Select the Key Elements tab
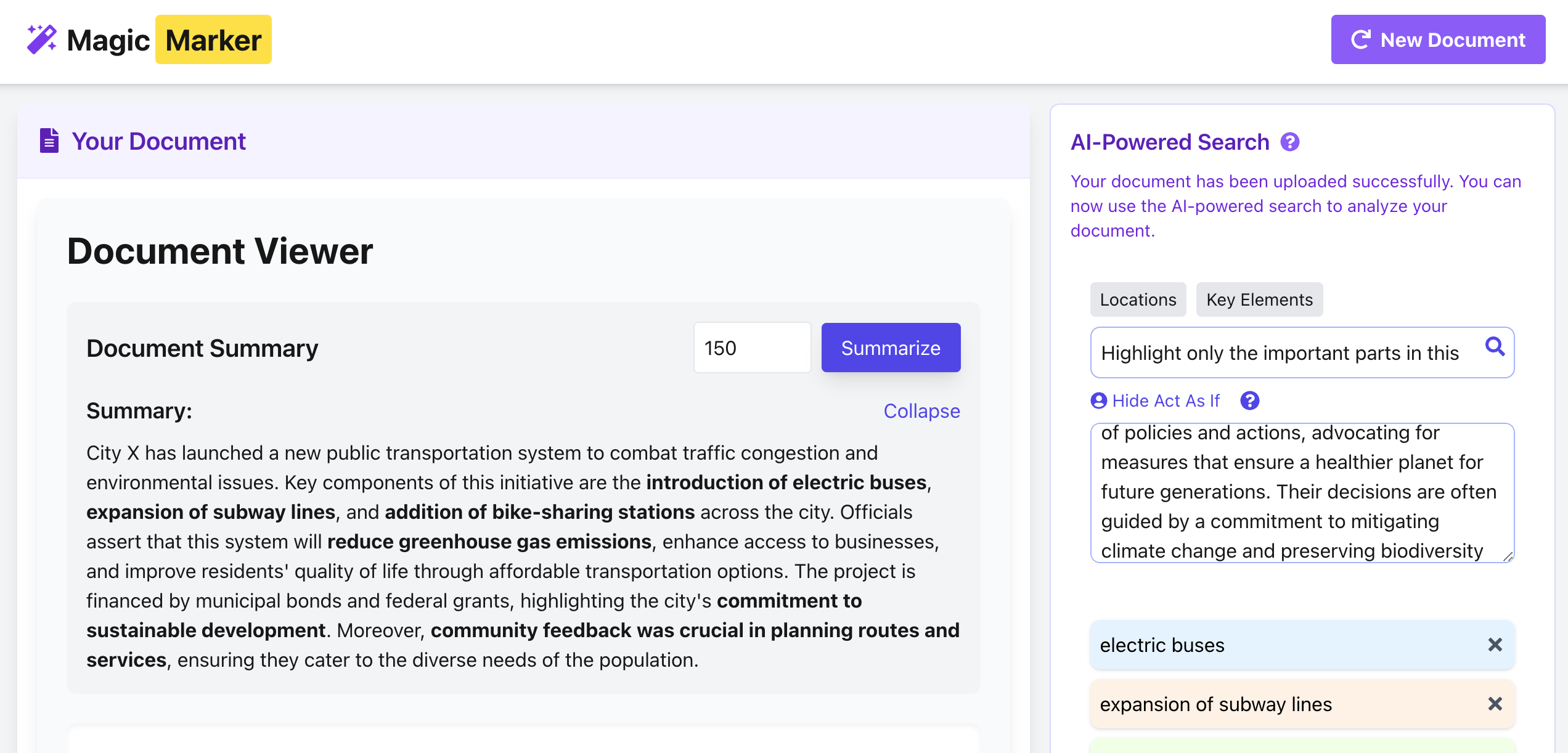Image resolution: width=1568 pixels, height=753 pixels. coord(1259,299)
